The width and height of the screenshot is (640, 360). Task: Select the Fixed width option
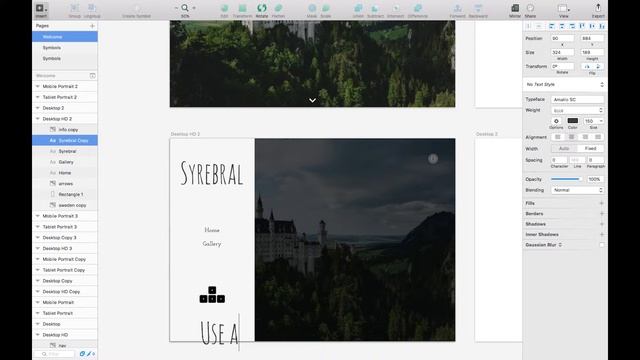tap(590, 149)
